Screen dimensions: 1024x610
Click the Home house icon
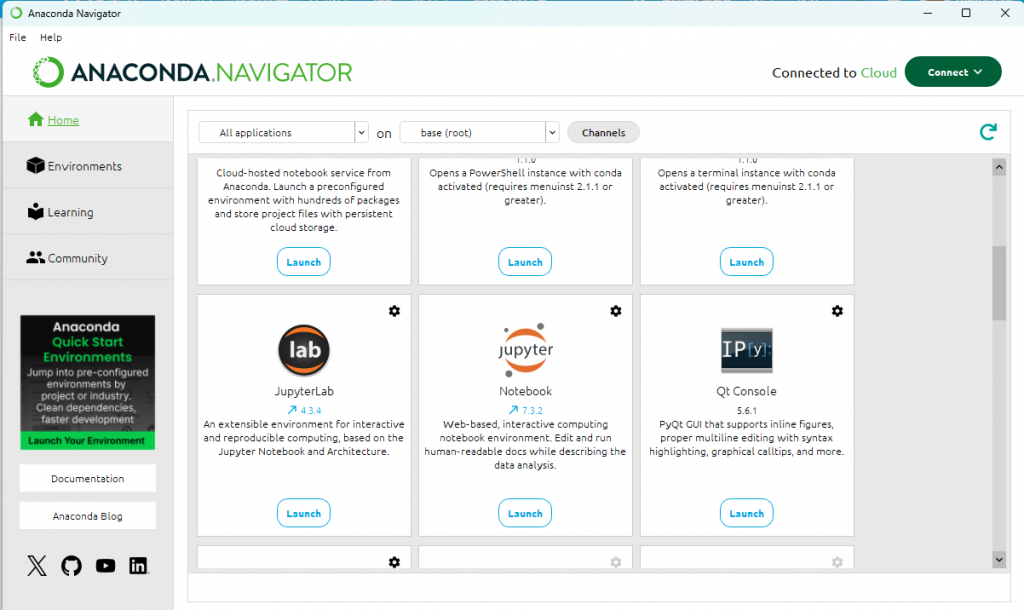(36, 119)
